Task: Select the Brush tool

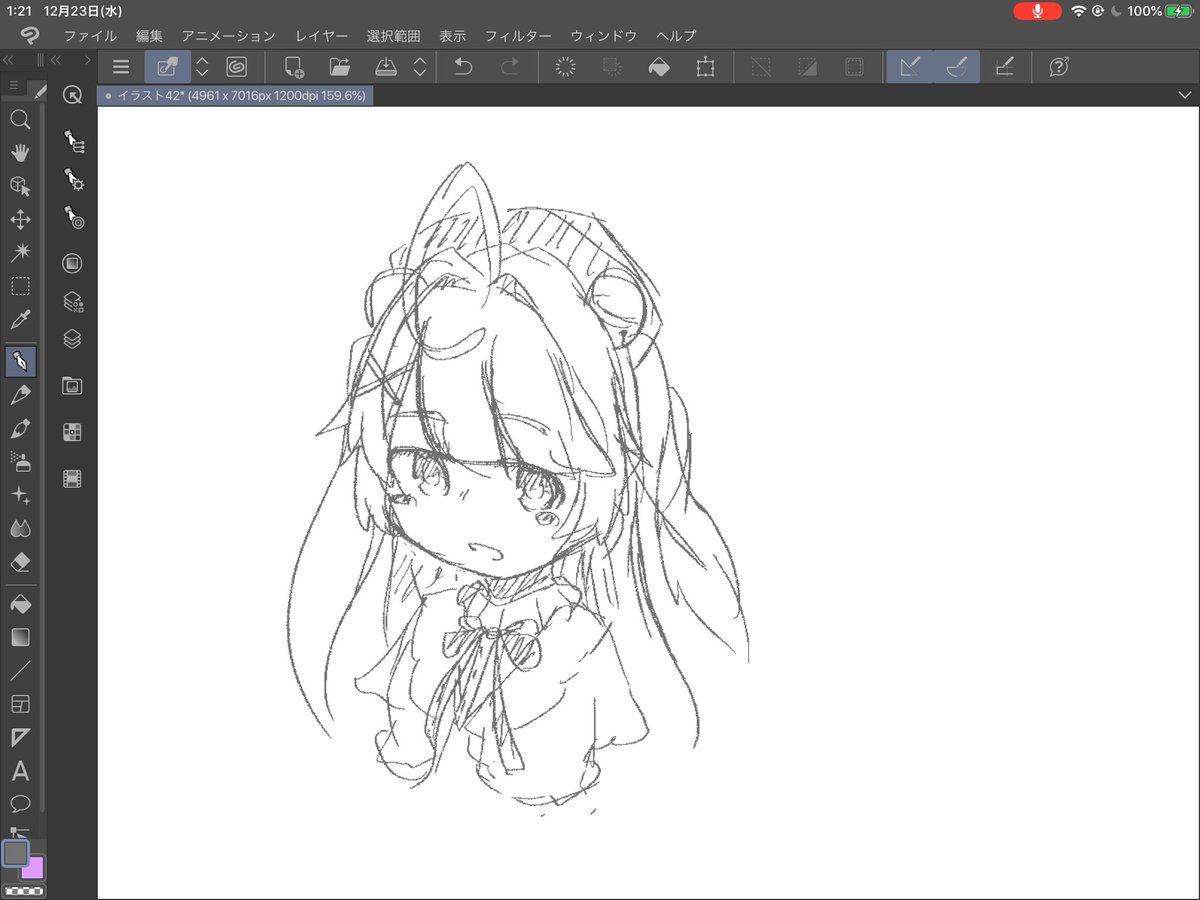Action: [20, 428]
